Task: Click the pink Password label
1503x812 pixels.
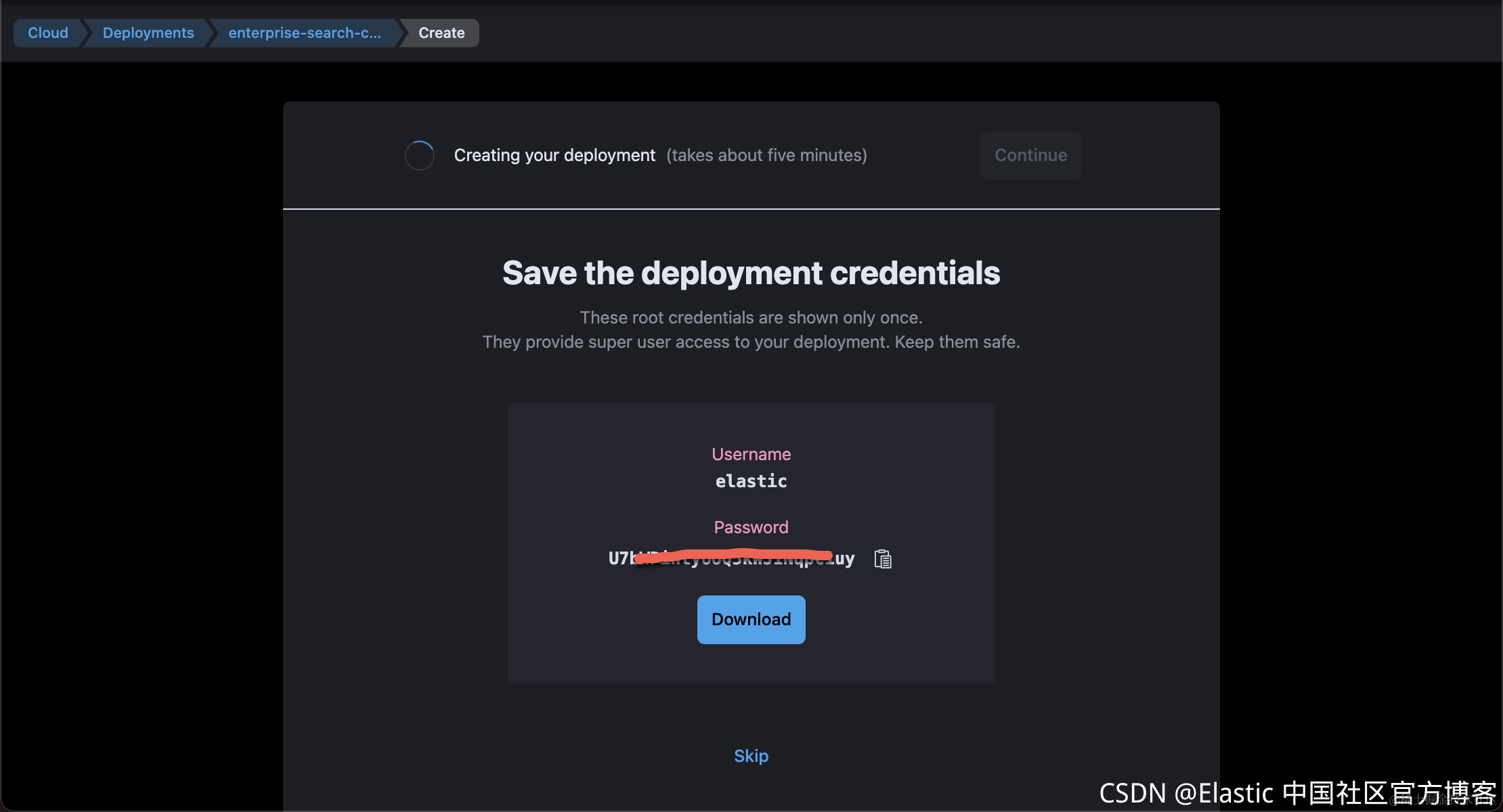Action: [751, 527]
